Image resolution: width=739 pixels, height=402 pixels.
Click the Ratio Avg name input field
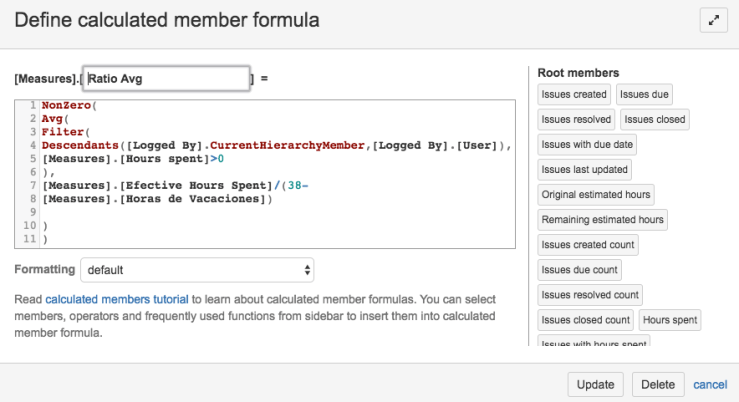166,79
